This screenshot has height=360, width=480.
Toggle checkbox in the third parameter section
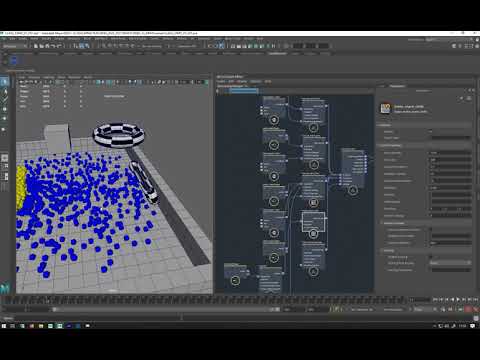[430, 229]
